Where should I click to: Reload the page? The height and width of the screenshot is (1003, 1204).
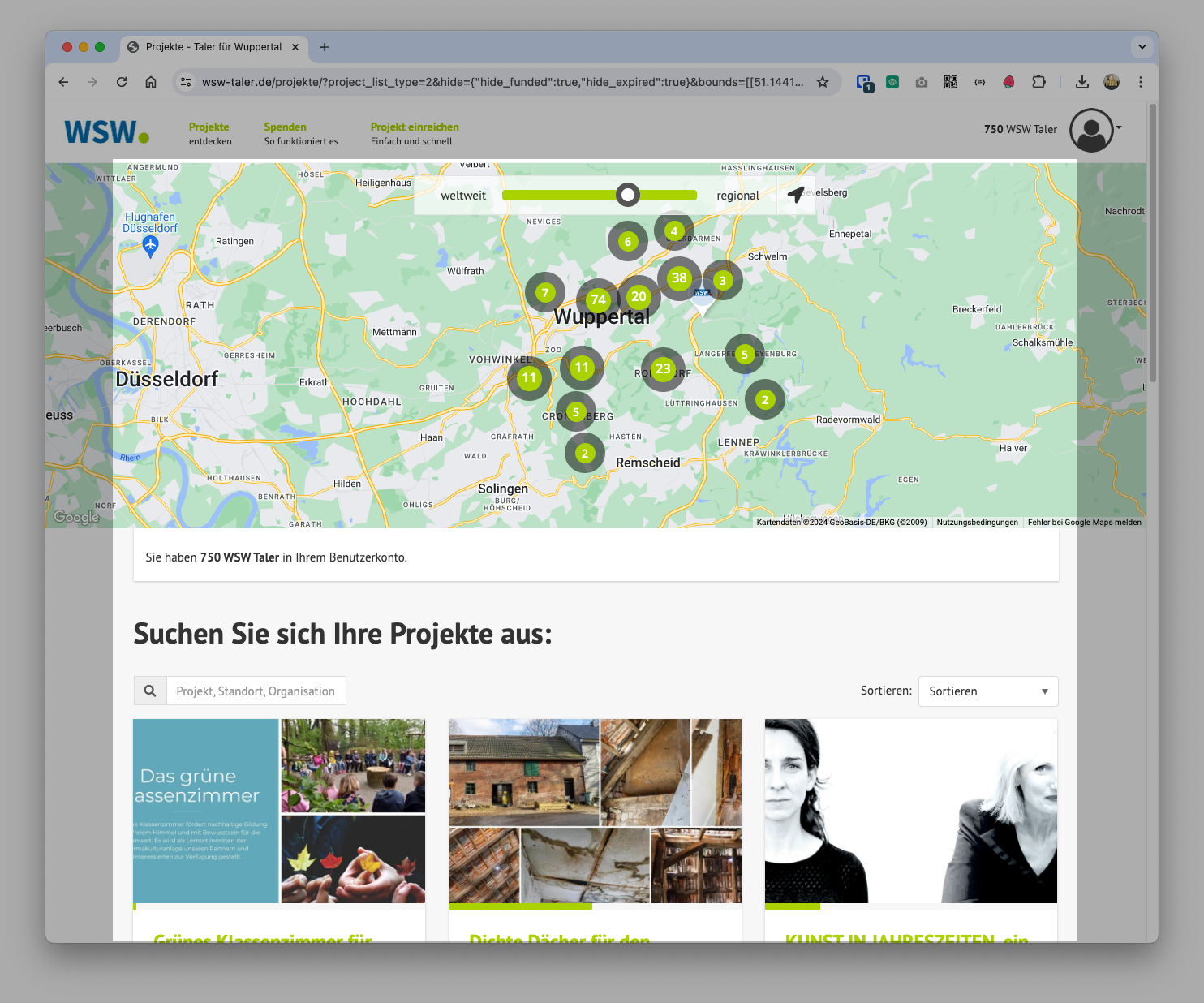(x=122, y=82)
